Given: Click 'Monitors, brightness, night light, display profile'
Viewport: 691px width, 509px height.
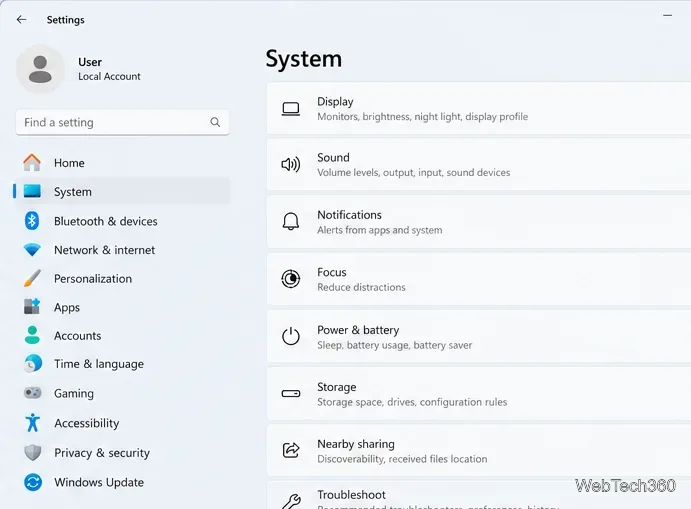Looking at the screenshot, I should point(423,117).
